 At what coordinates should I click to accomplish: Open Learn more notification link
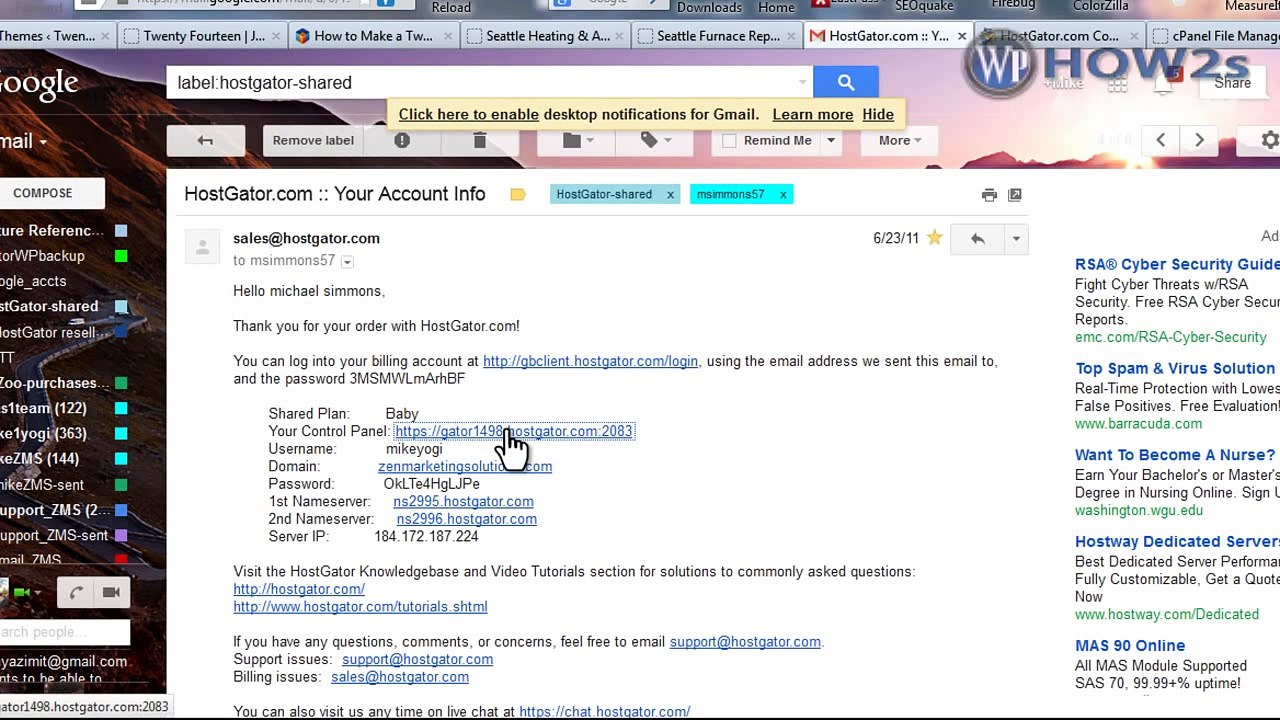tap(813, 114)
